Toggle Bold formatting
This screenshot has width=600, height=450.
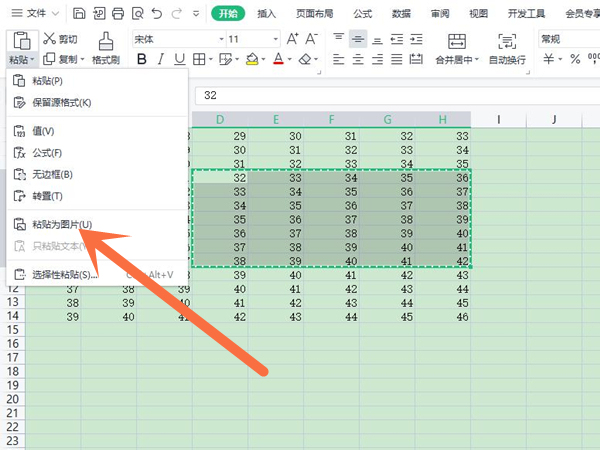pos(141,60)
